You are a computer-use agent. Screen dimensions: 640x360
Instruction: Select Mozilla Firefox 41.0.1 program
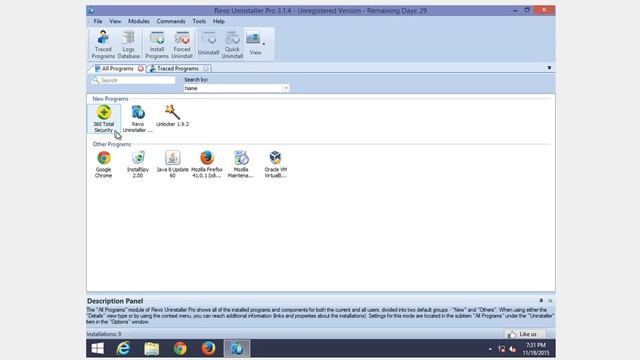[207, 164]
